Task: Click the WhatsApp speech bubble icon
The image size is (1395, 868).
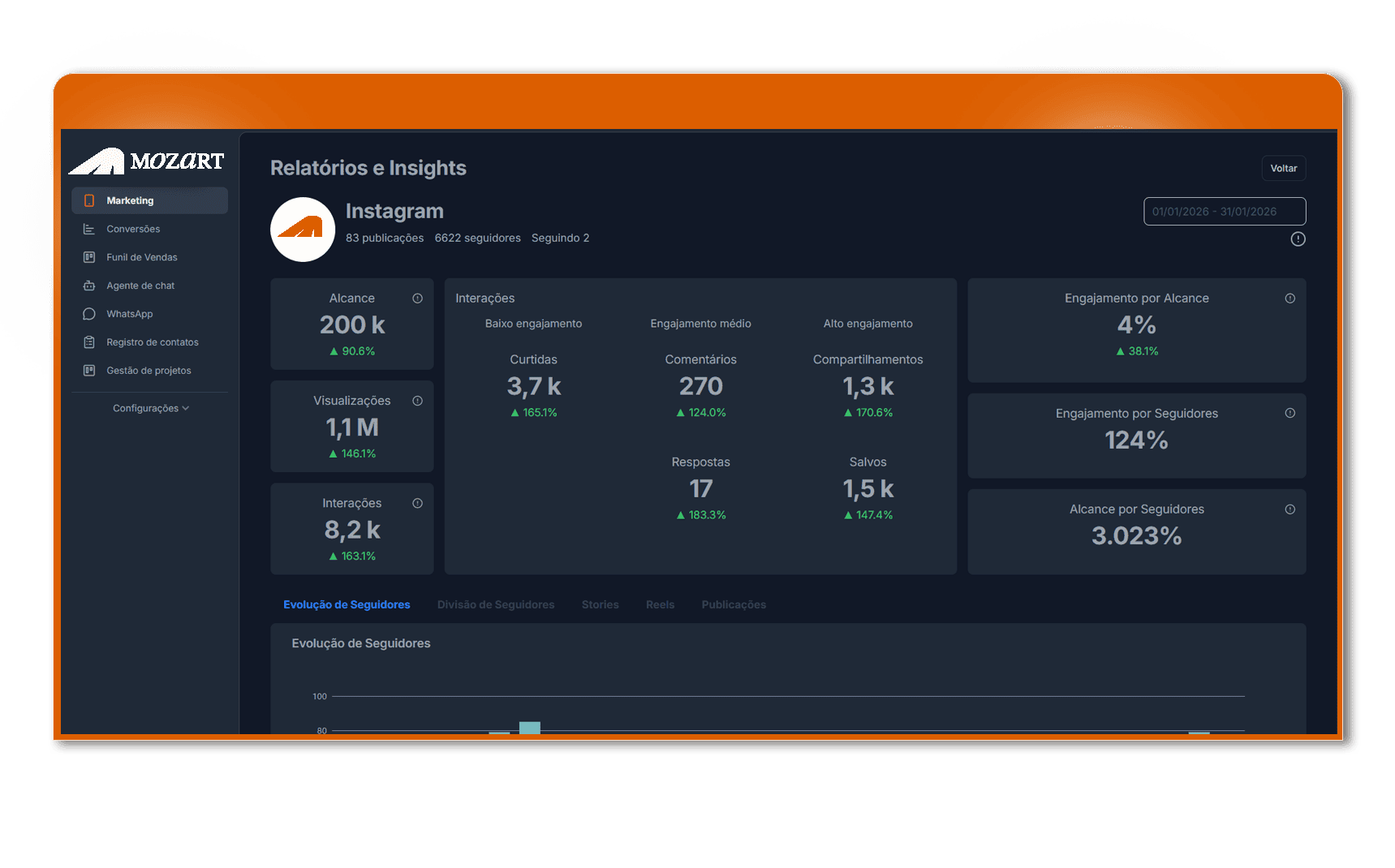Action: (89, 314)
